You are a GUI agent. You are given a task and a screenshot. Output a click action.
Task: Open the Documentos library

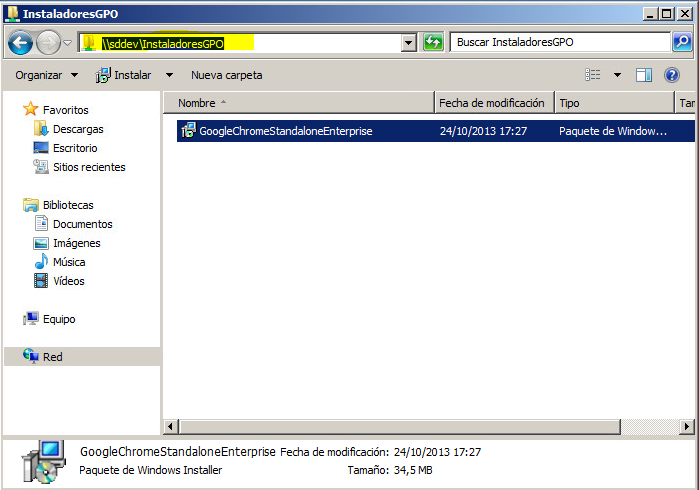pos(82,224)
